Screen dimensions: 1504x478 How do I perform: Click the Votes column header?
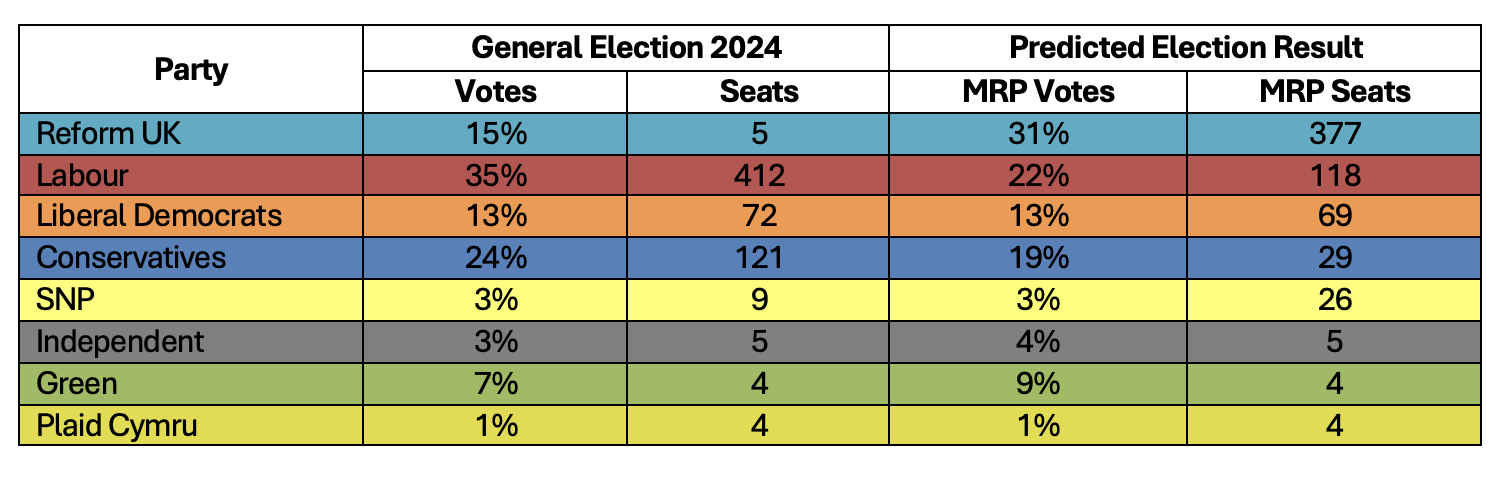495,92
